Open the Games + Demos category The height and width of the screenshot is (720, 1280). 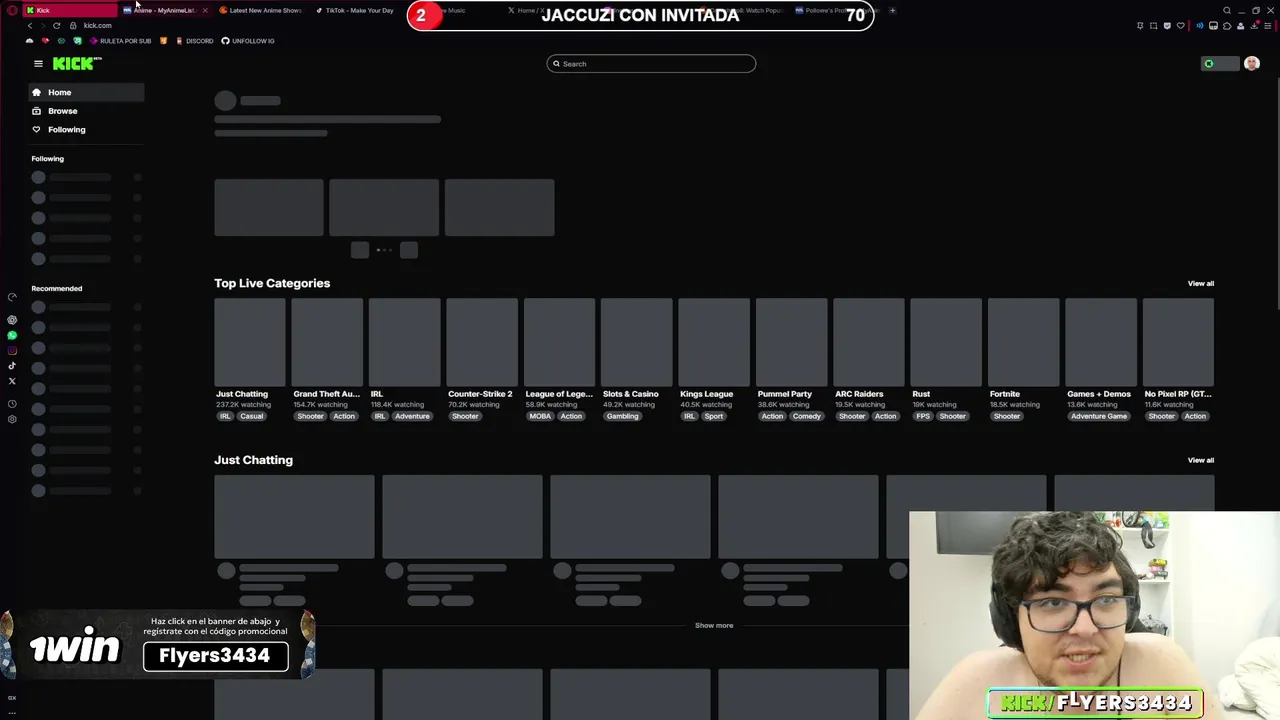[1100, 342]
